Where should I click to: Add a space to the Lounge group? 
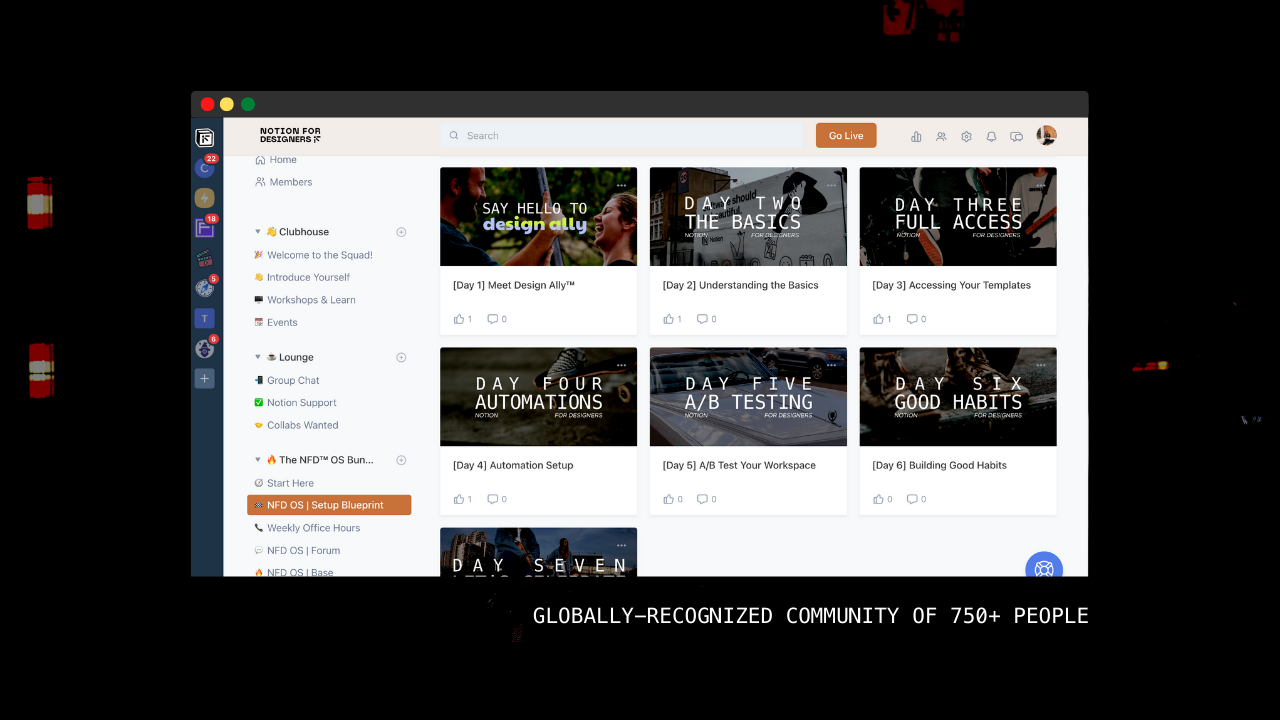click(x=401, y=357)
